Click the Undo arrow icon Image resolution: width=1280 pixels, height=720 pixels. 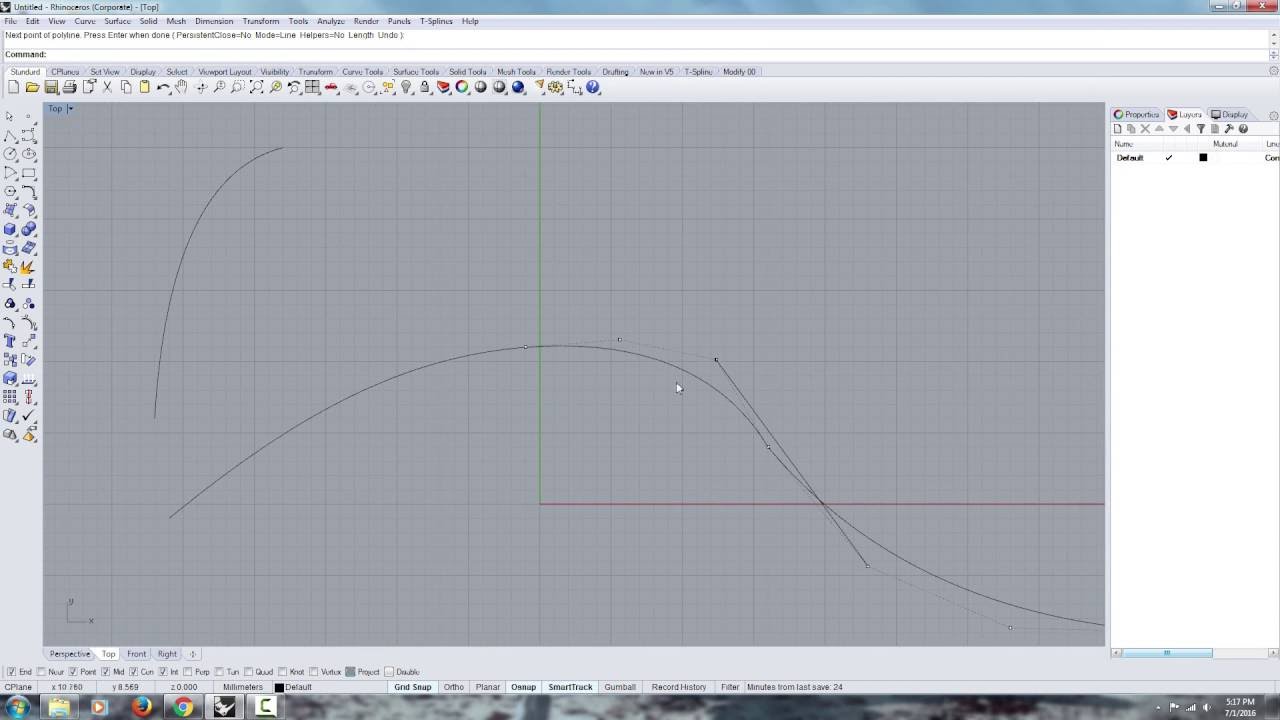163,88
